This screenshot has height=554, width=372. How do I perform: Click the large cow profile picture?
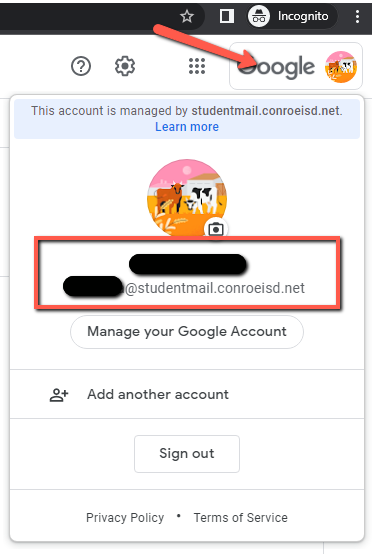(x=187, y=197)
